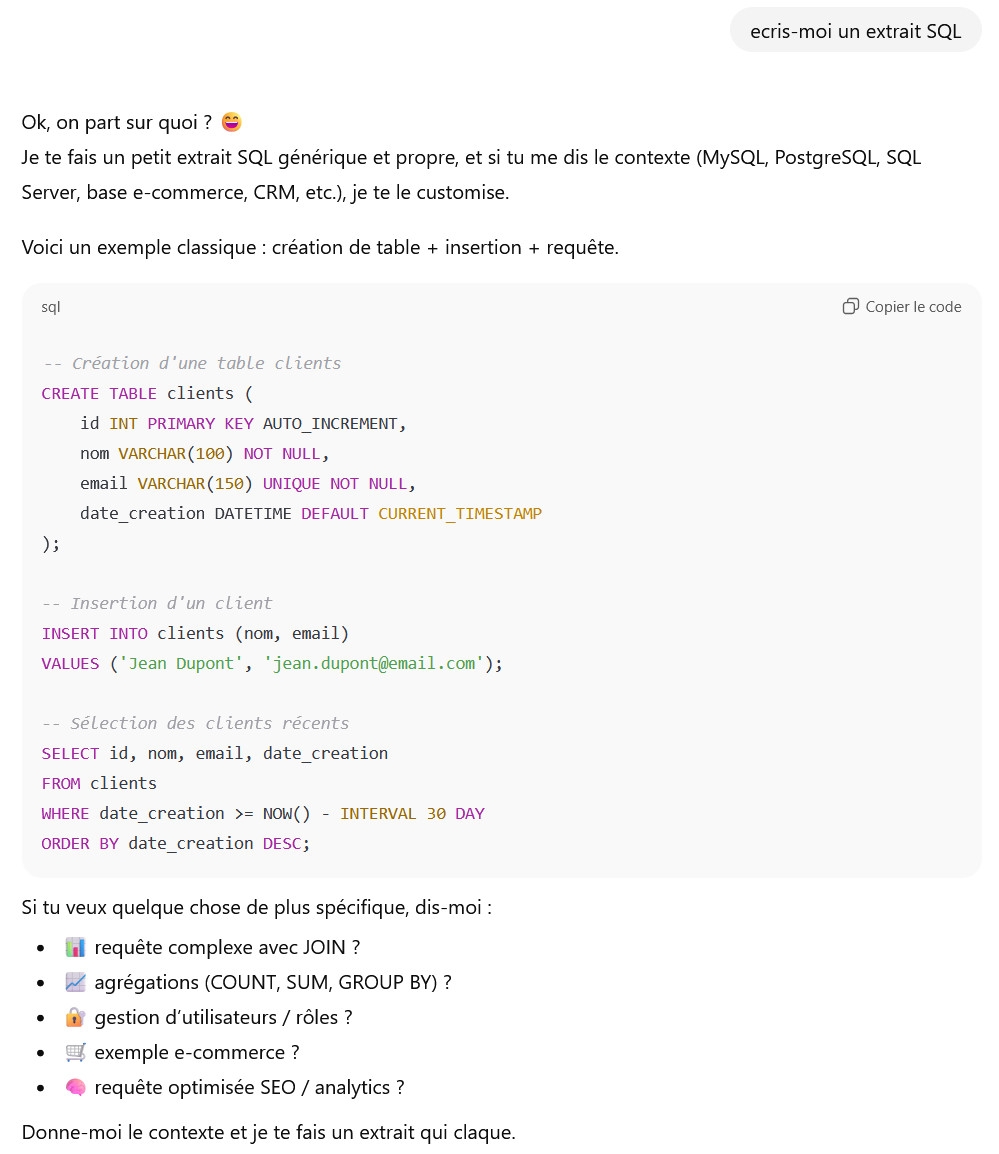999x1154 pixels.
Task: Click the AUTO_INCREMENT keyword in the code
Action: 330,423
